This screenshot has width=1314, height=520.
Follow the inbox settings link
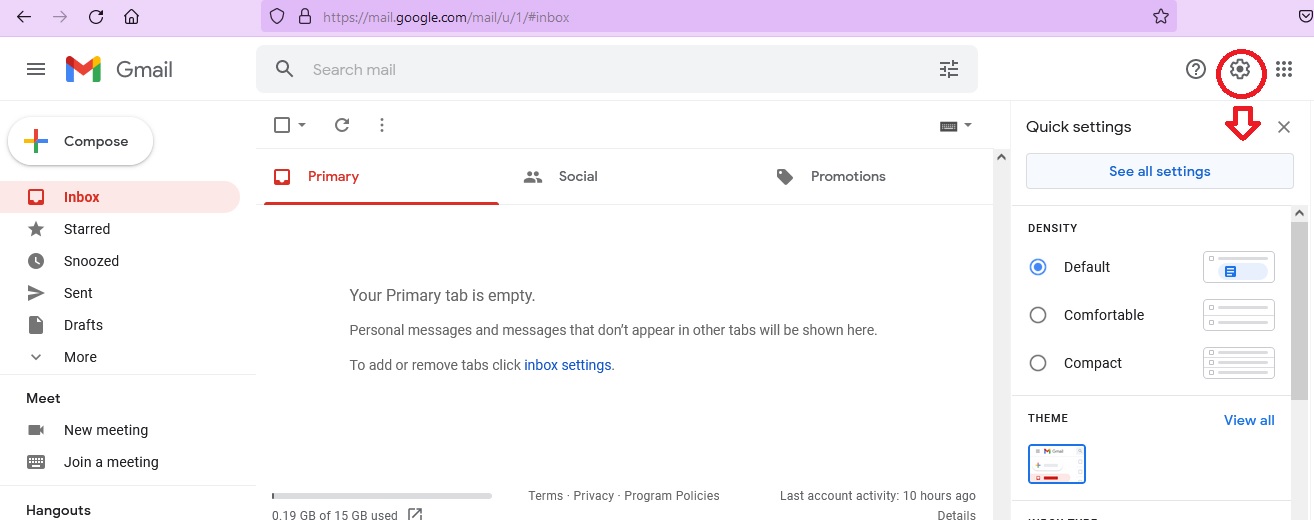[567, 365]
